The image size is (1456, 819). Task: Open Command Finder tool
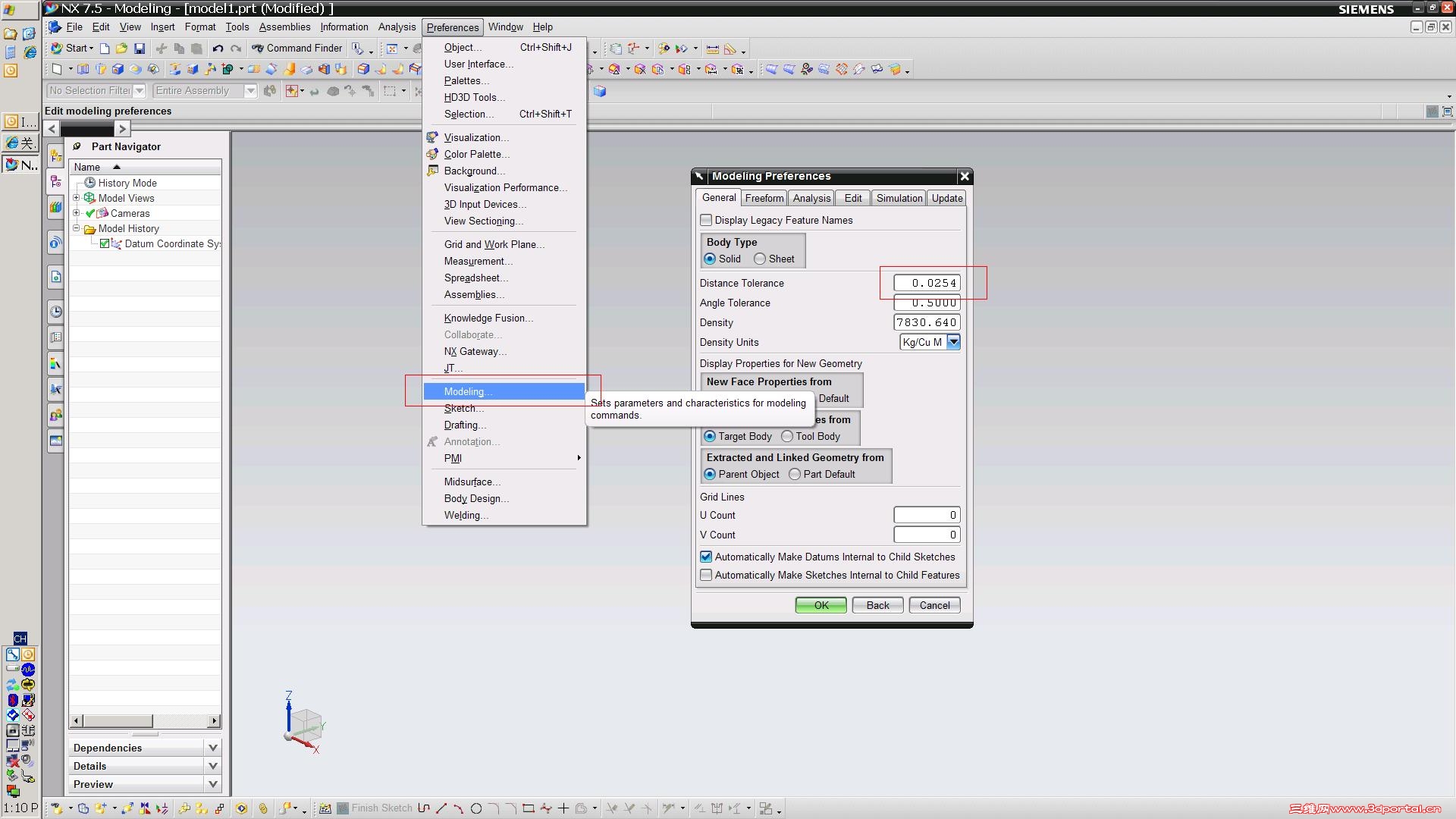pos(297,49)
